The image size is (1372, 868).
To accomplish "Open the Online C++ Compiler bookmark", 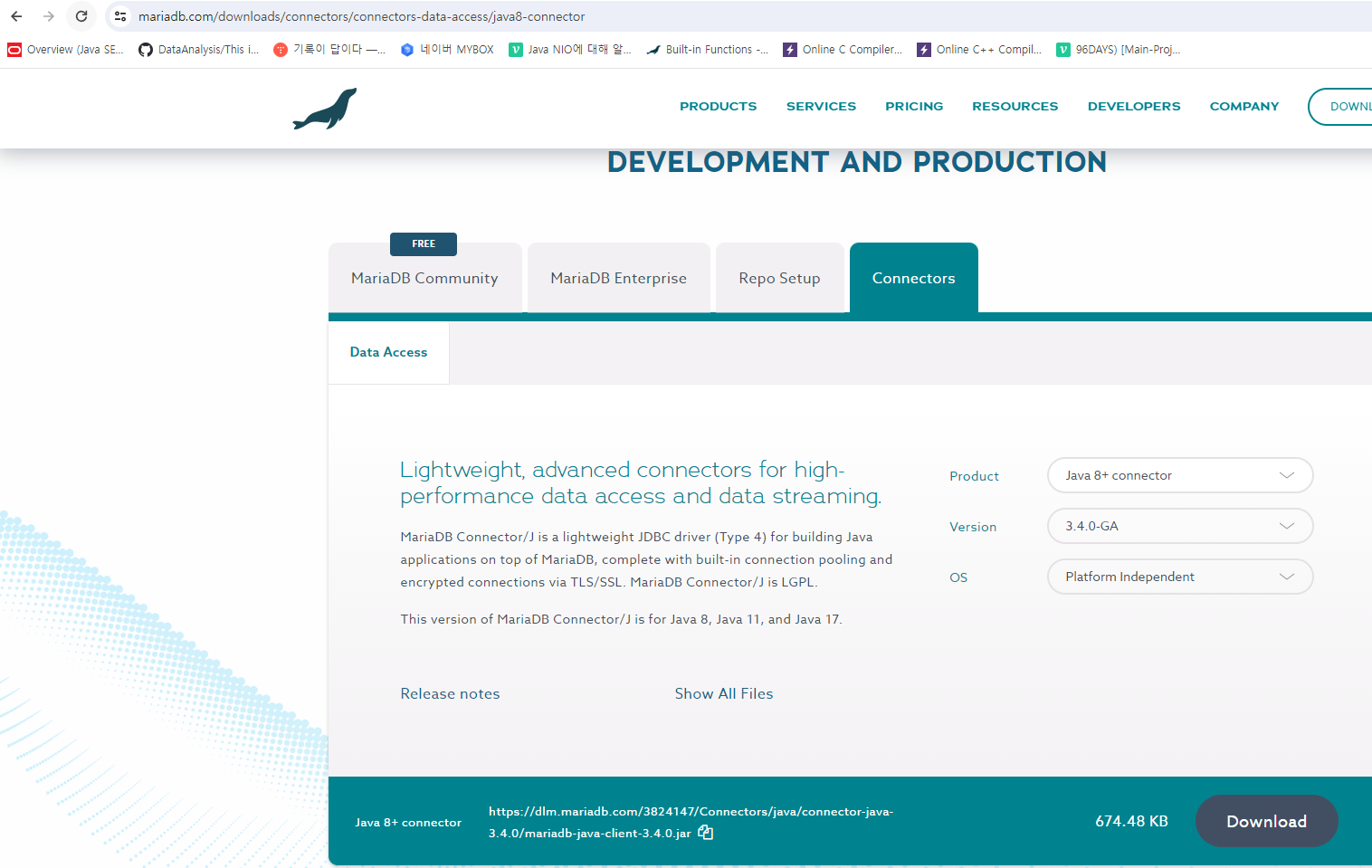I will pyautogui.click(x=979, y=50).
